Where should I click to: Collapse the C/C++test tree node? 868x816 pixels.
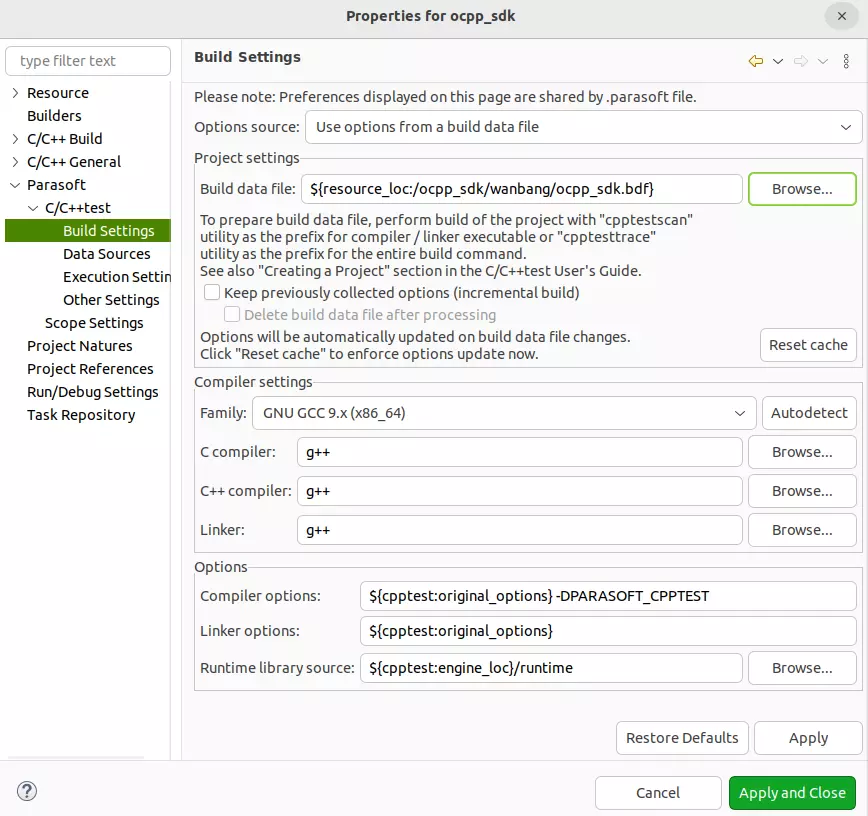(x=33, y=208)
